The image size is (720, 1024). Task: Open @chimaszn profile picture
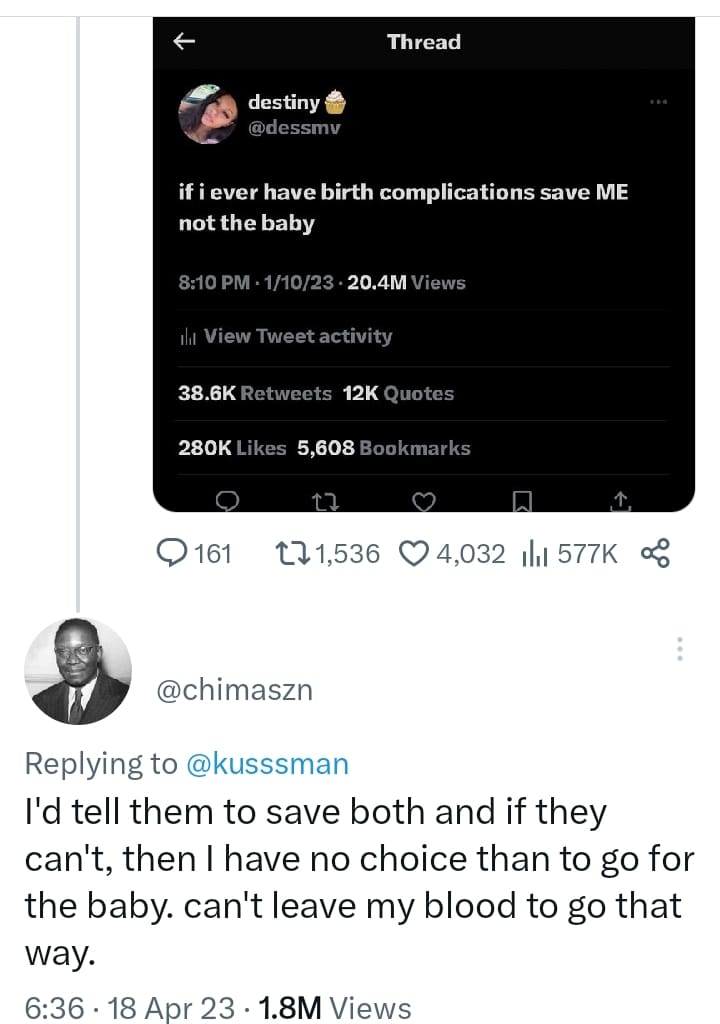tap(80, 671)
